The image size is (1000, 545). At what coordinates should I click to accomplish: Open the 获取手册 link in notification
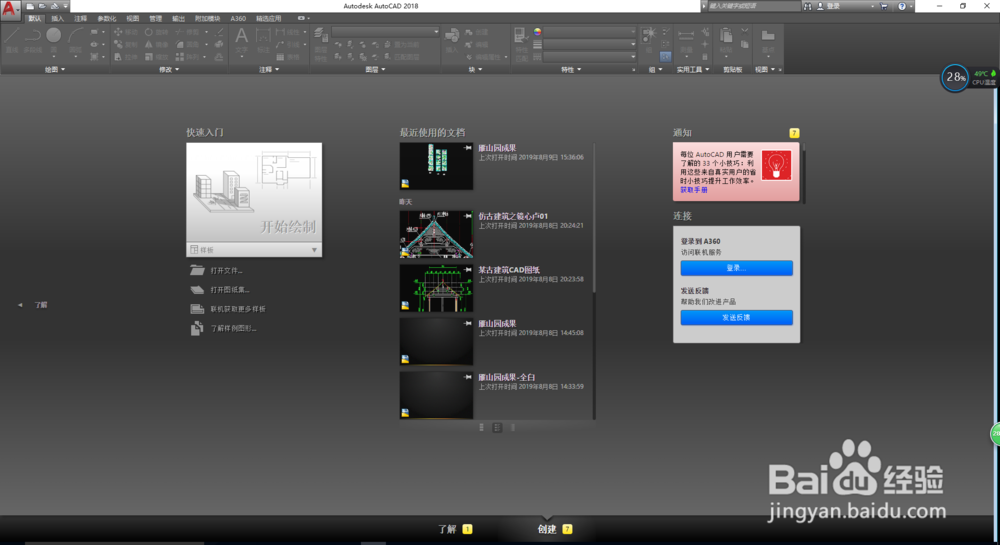(694, 190)
